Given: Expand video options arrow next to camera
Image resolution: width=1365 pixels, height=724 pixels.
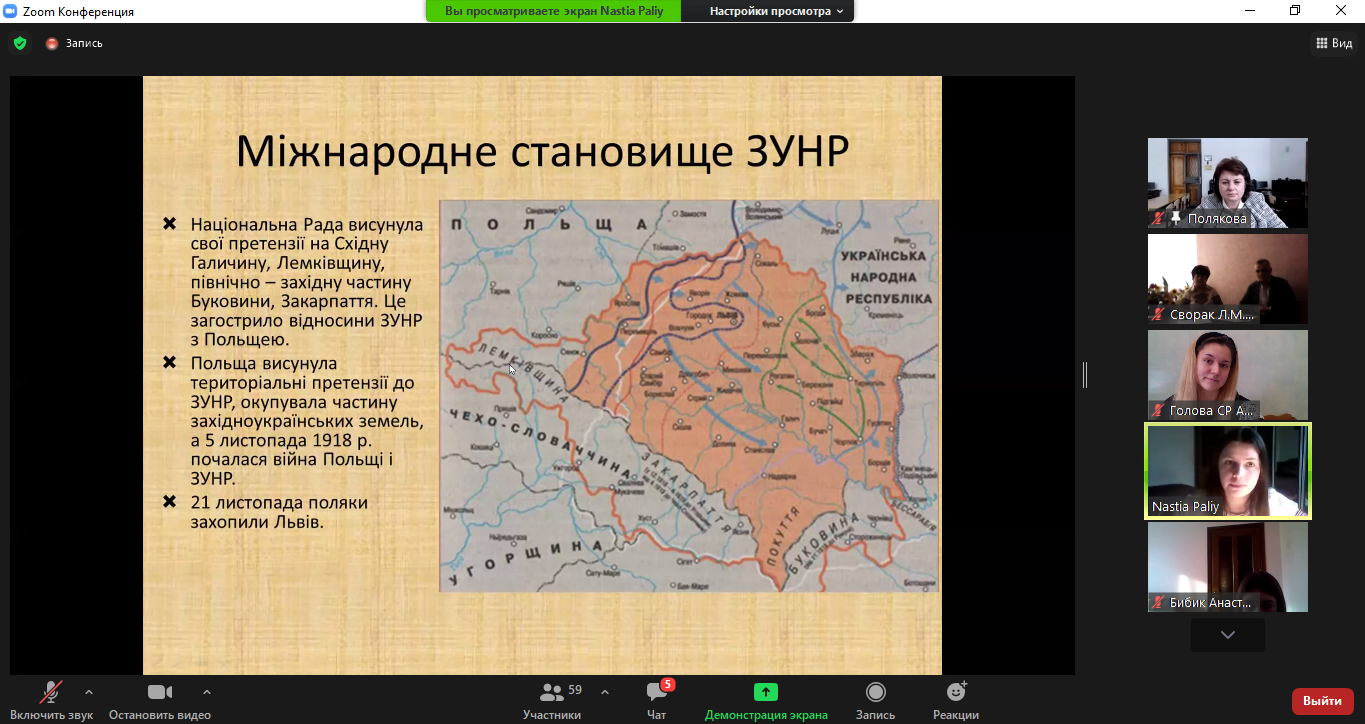Looking at the screenshot, I should pyautogui.click(x=207, y=691).
